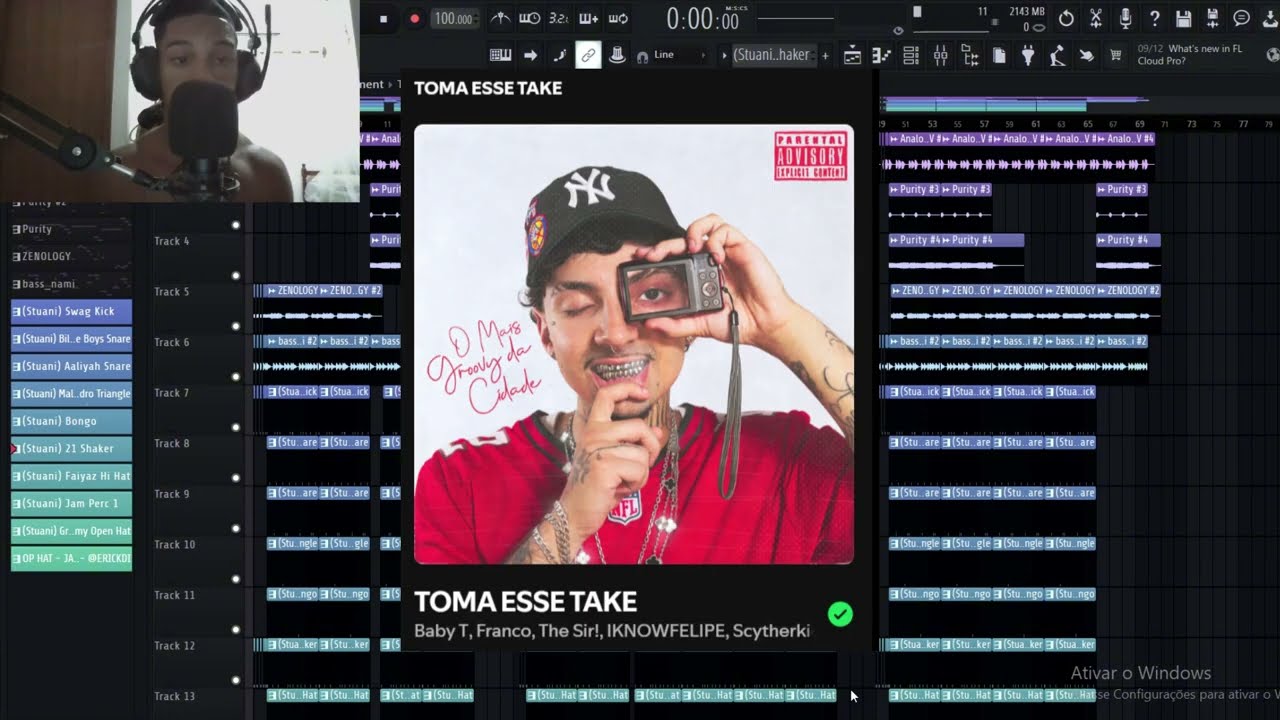Image resolution: width=1280 pixels, height=720 pixels.
Task: Stop playback with the square stop button
Action: (383, 18)
